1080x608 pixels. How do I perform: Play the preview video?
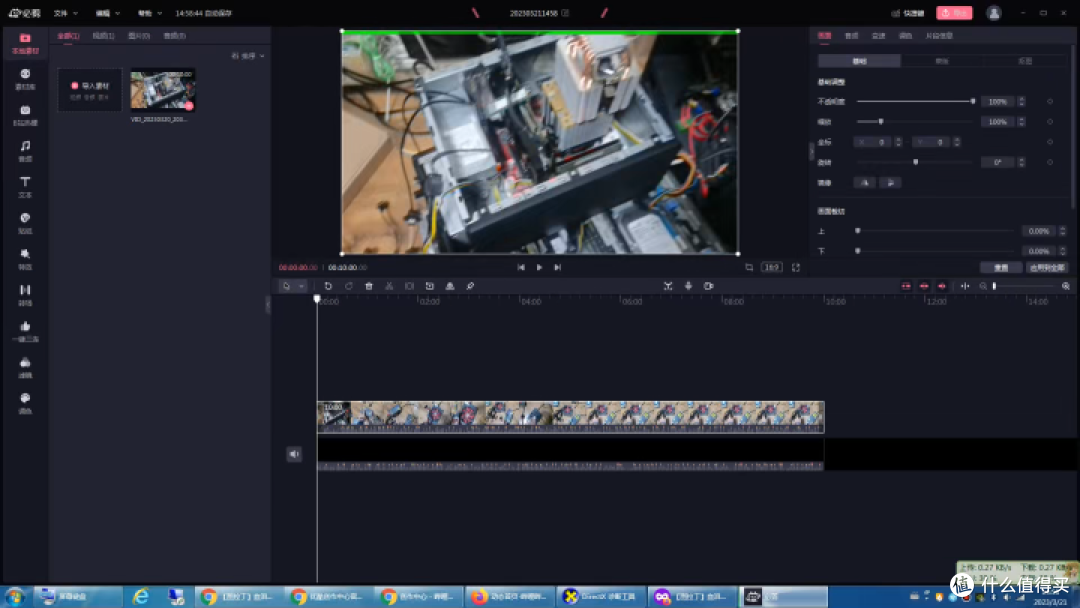click(539, 267)
